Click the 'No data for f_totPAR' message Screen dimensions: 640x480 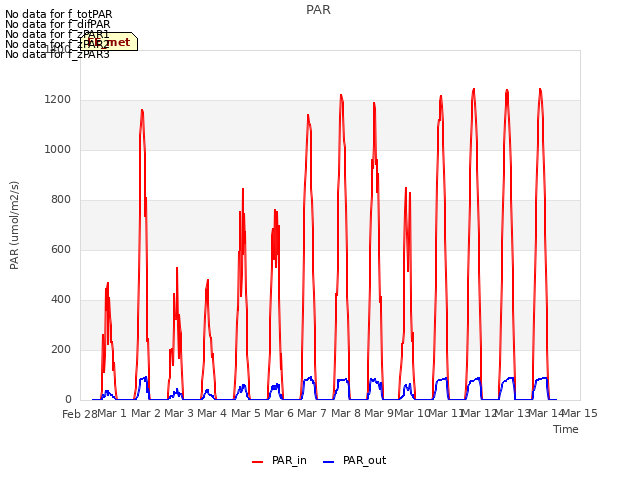tap(58, 14)
